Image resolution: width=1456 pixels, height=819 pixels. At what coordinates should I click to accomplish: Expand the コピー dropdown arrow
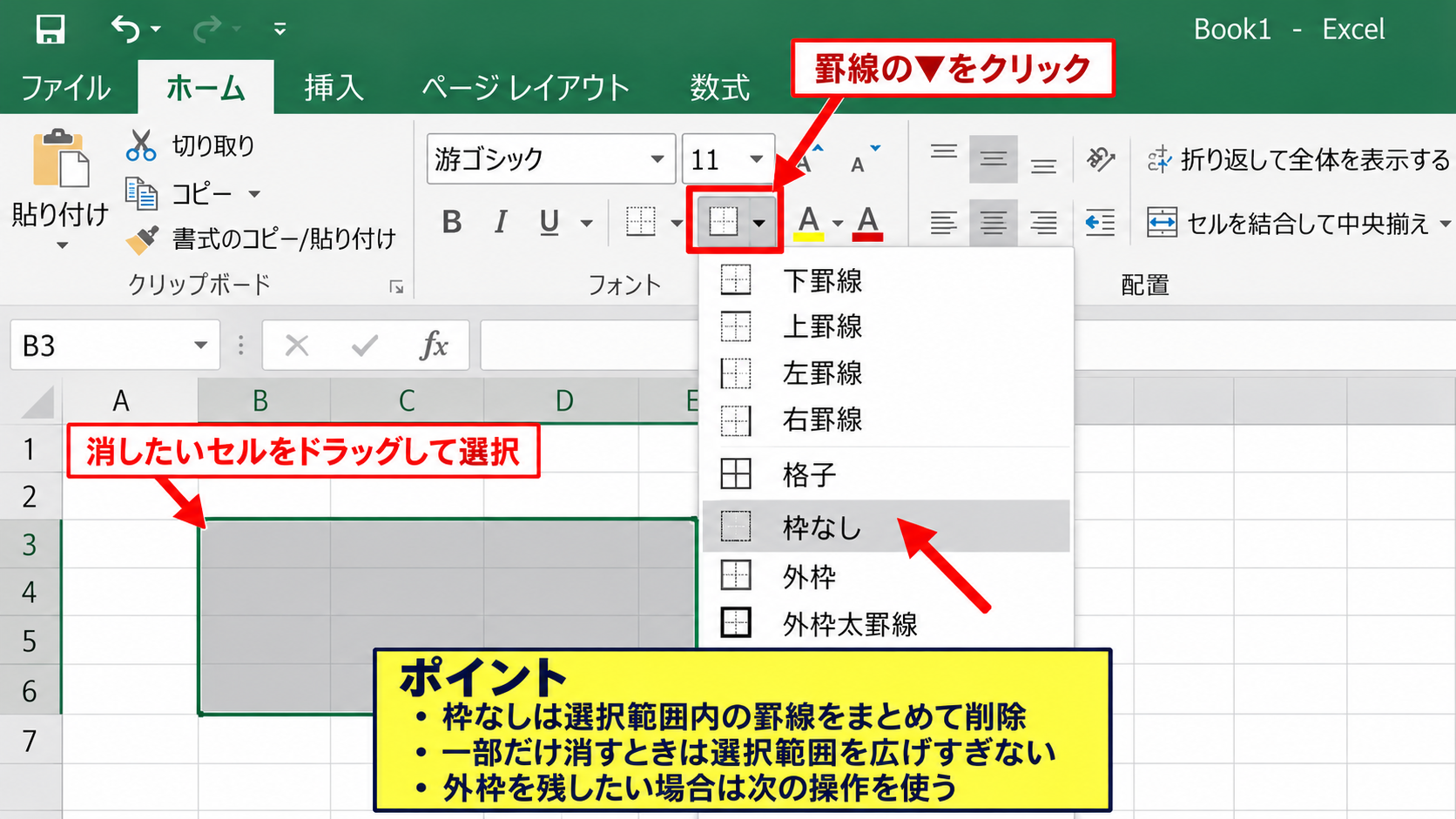[254, 193]
